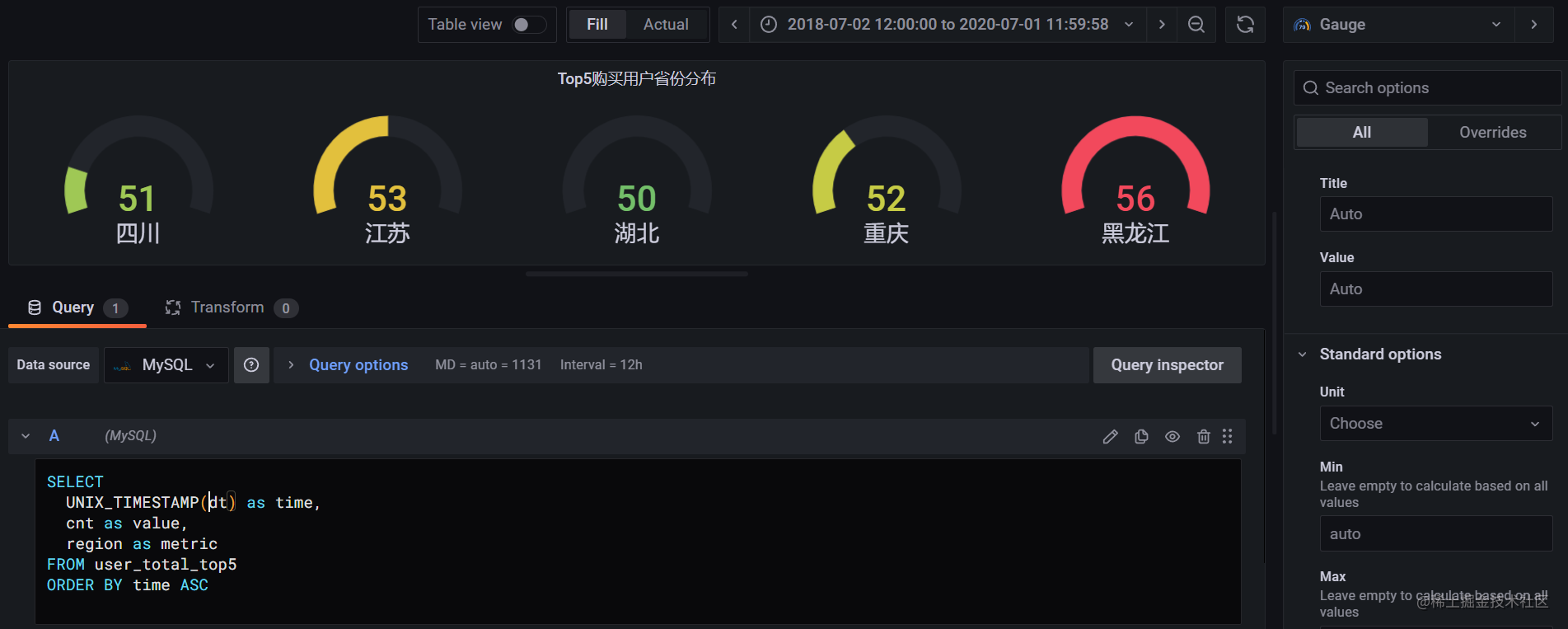This screenshot has width=1568, height=629.
Task: Zoom out the time range
Action: pos(1196,25)
